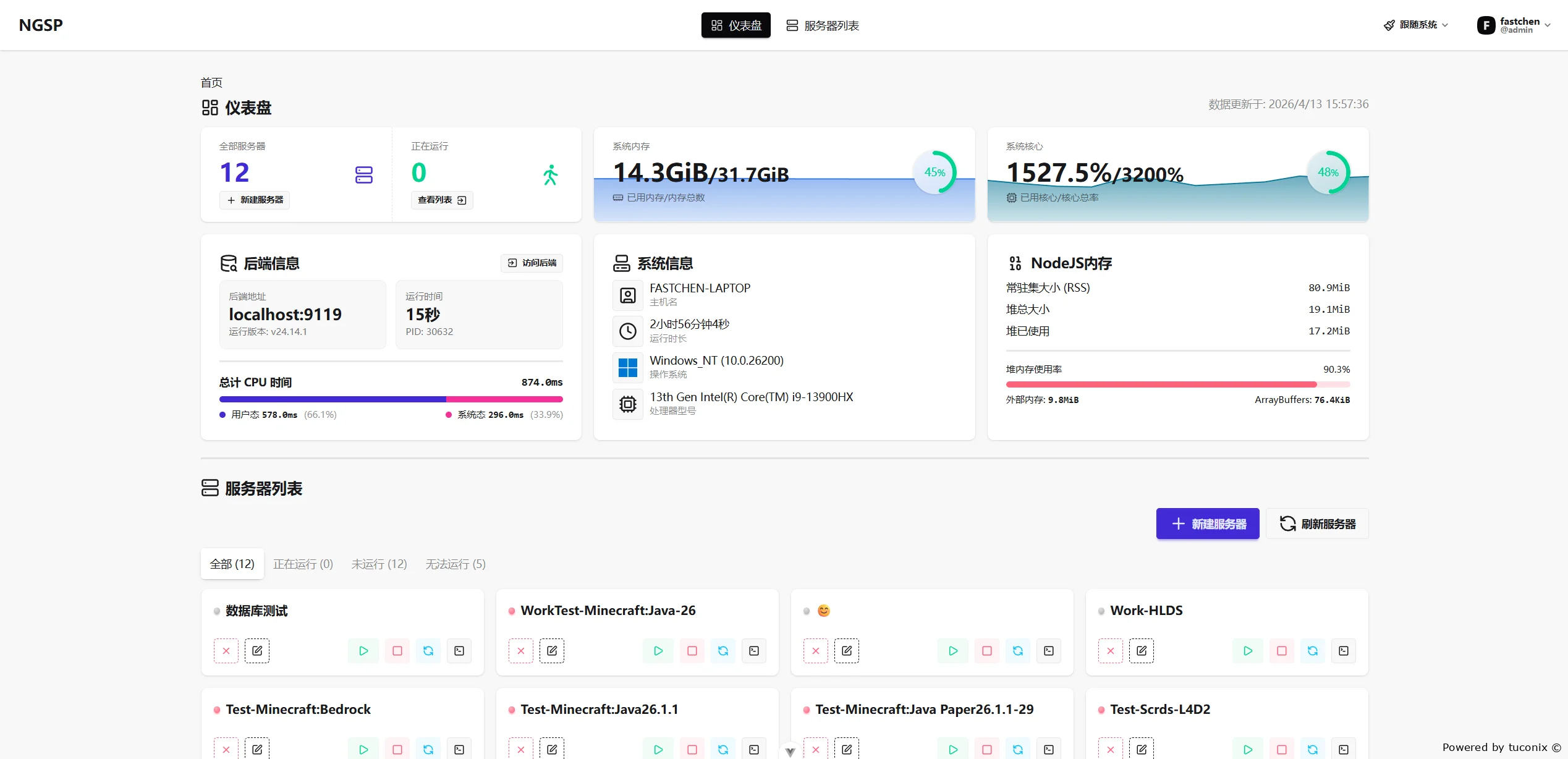Restart the Test-Scrds-L4D2 server
Screen dimensions: 1568x759
point(1312,749)
